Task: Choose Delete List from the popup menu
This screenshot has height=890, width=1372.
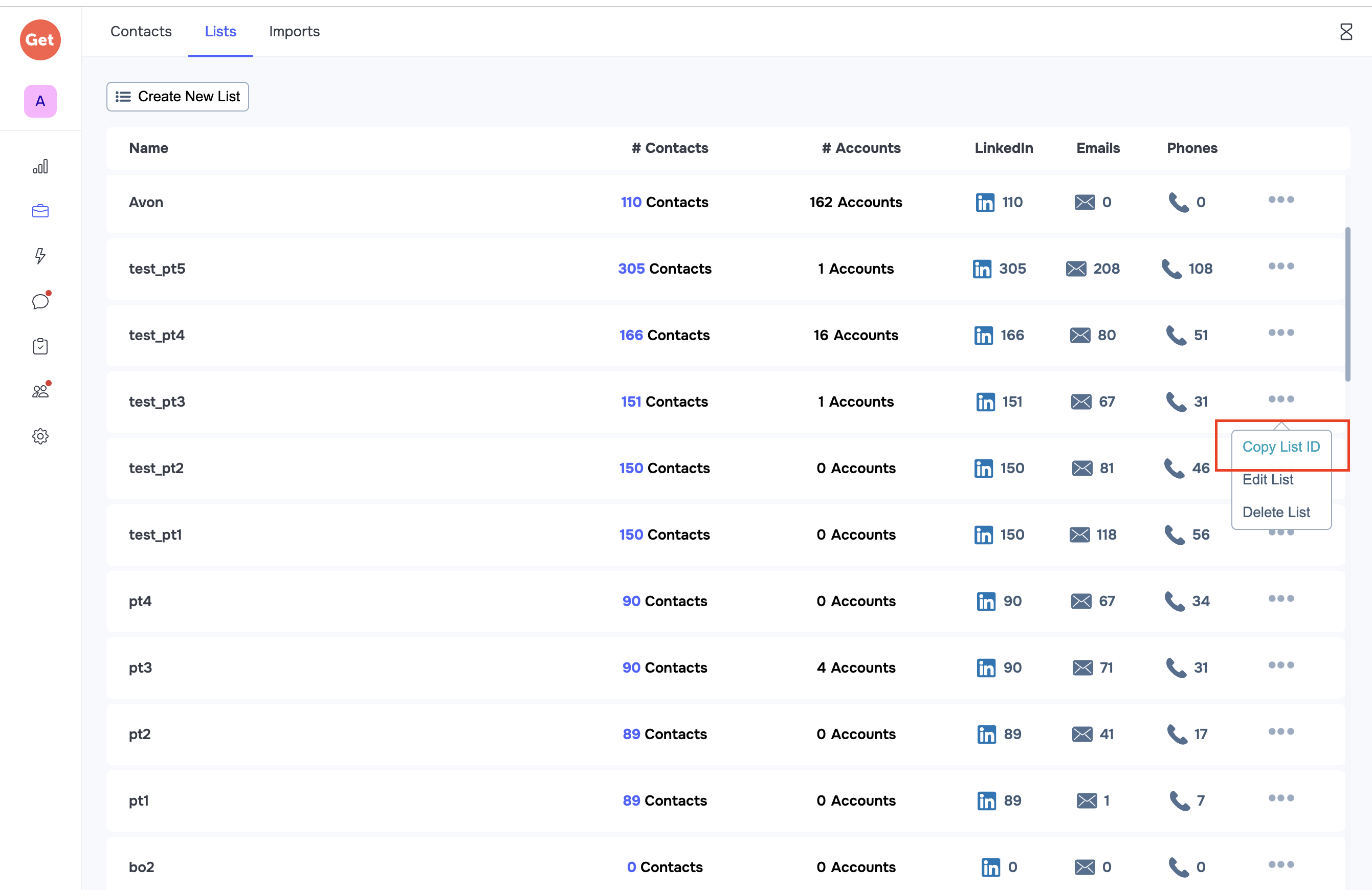Action: pos(1276,512)
